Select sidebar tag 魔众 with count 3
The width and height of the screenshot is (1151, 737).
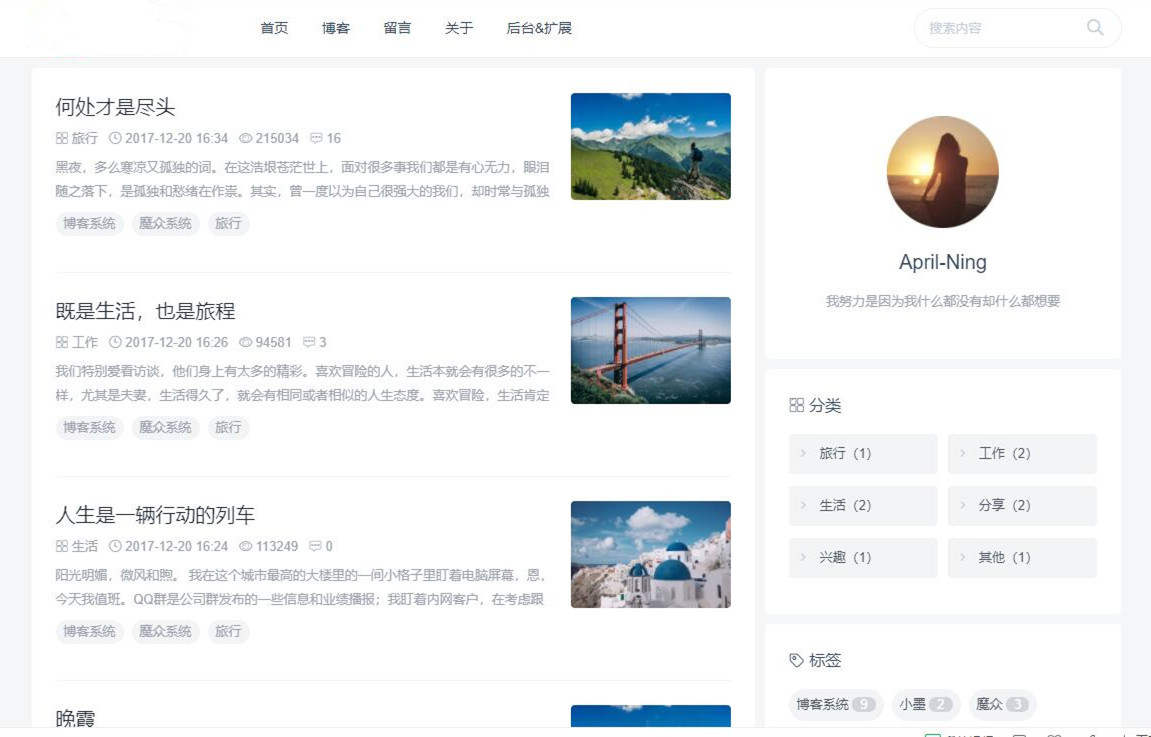1002,705
